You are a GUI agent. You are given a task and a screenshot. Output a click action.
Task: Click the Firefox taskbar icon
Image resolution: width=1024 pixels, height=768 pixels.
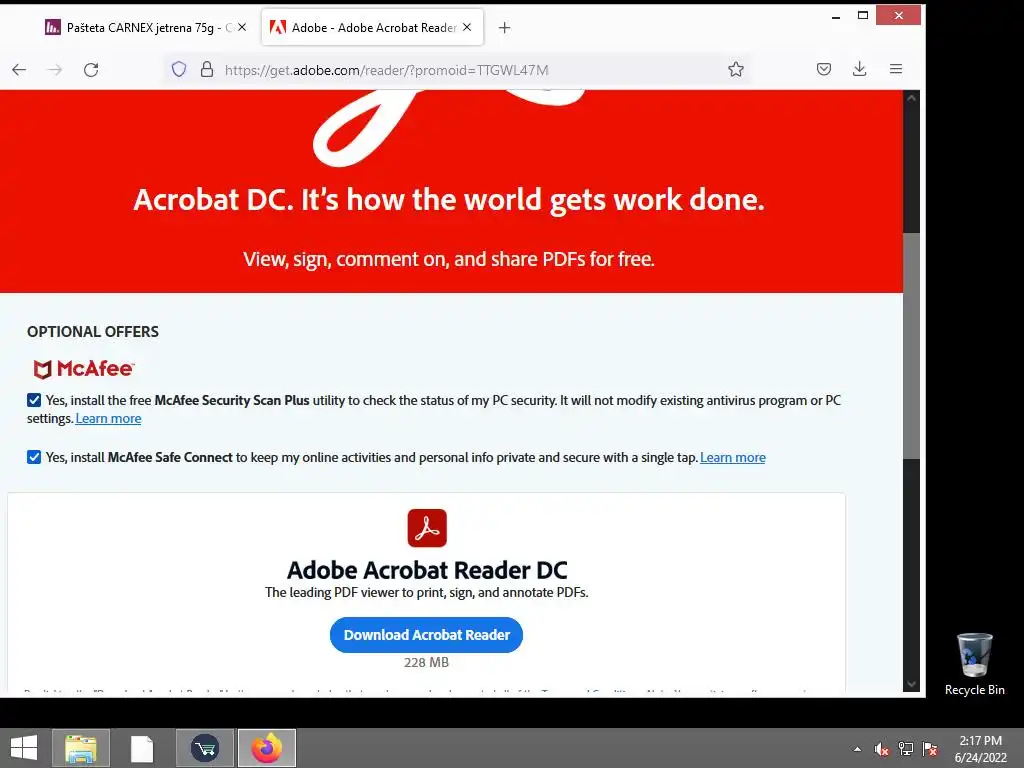[267, 748]
